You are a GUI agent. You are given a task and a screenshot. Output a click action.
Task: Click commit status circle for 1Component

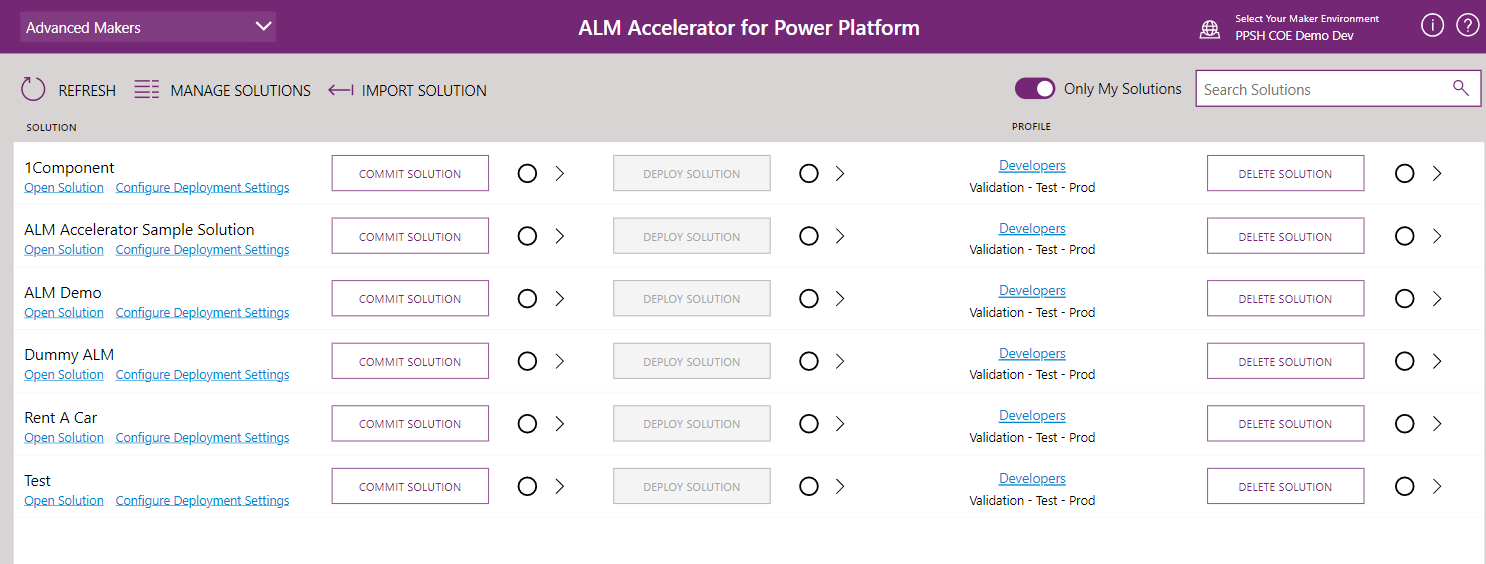tap(527, 173)
